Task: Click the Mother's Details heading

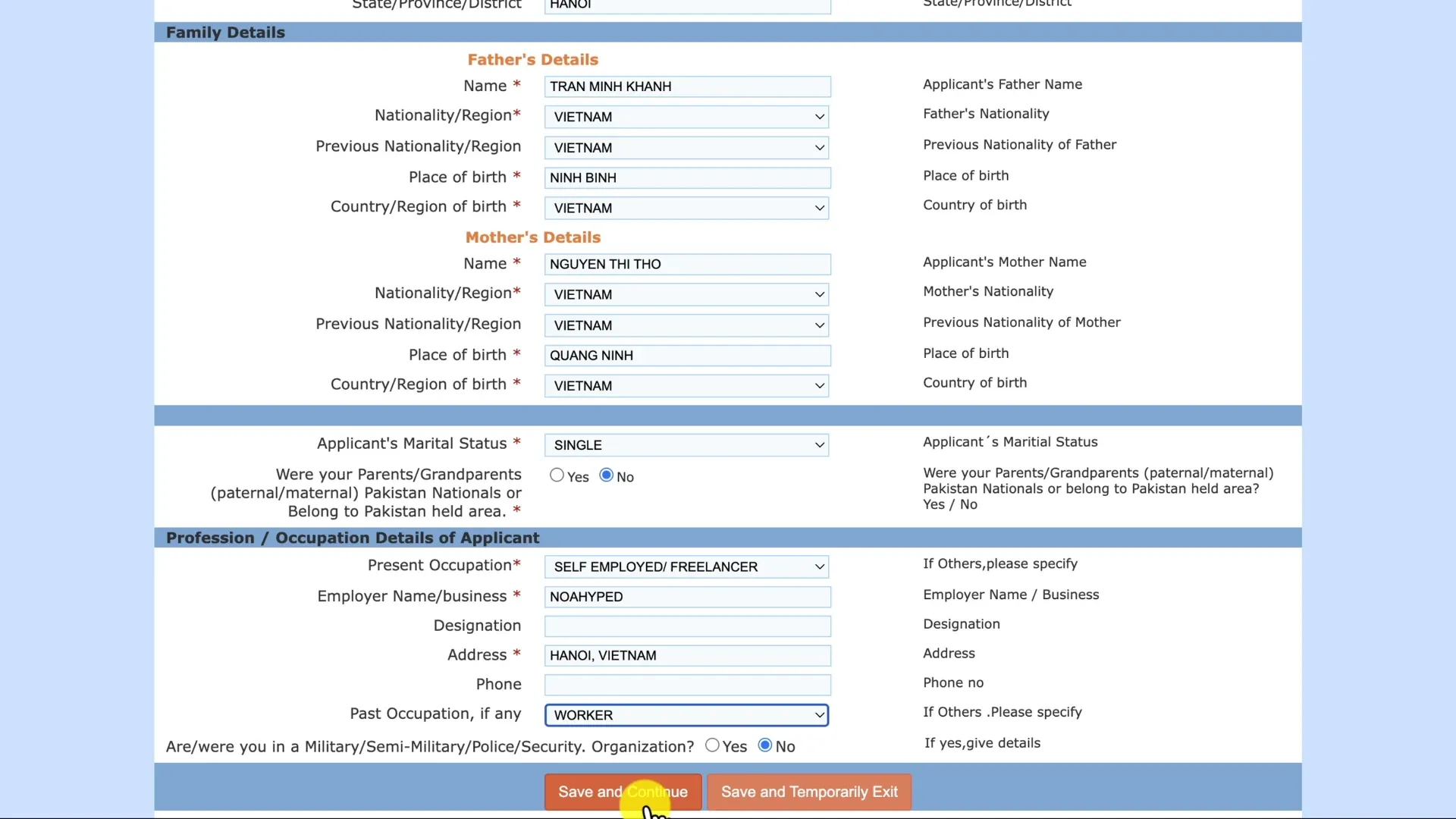Action: pos(532,237)
